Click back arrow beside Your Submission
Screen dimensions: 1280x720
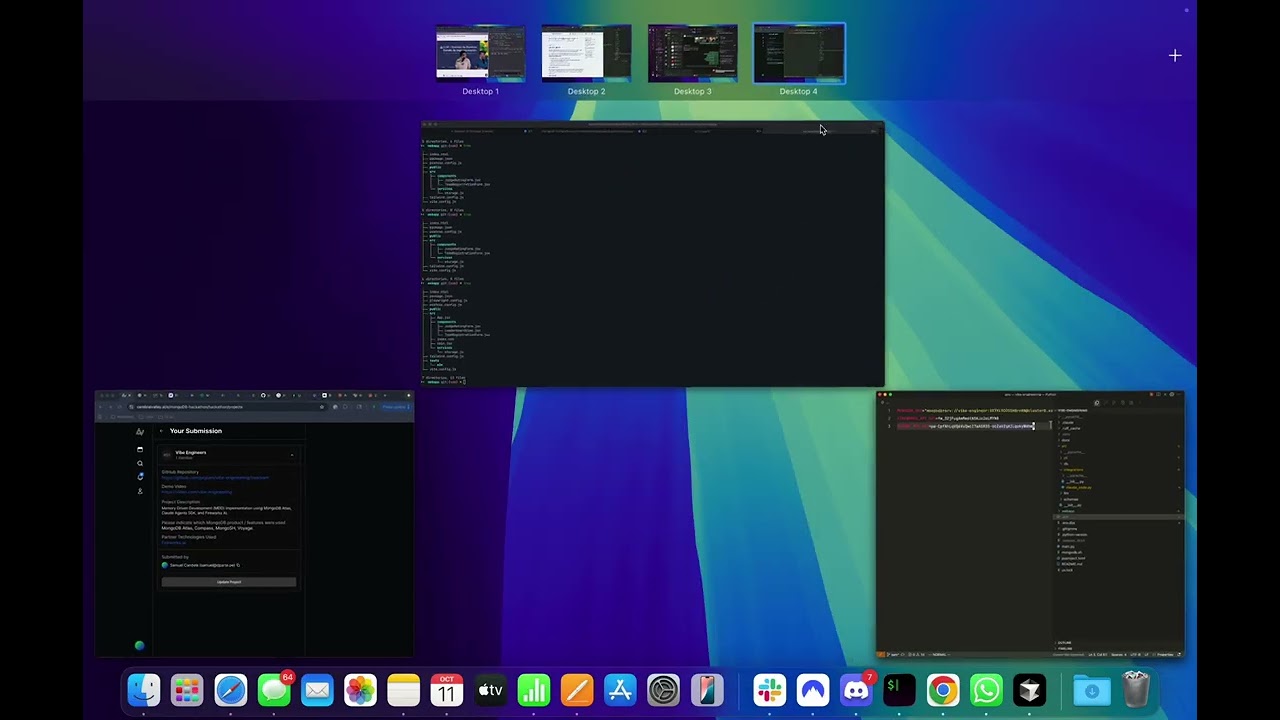click(x=161, y=431)
